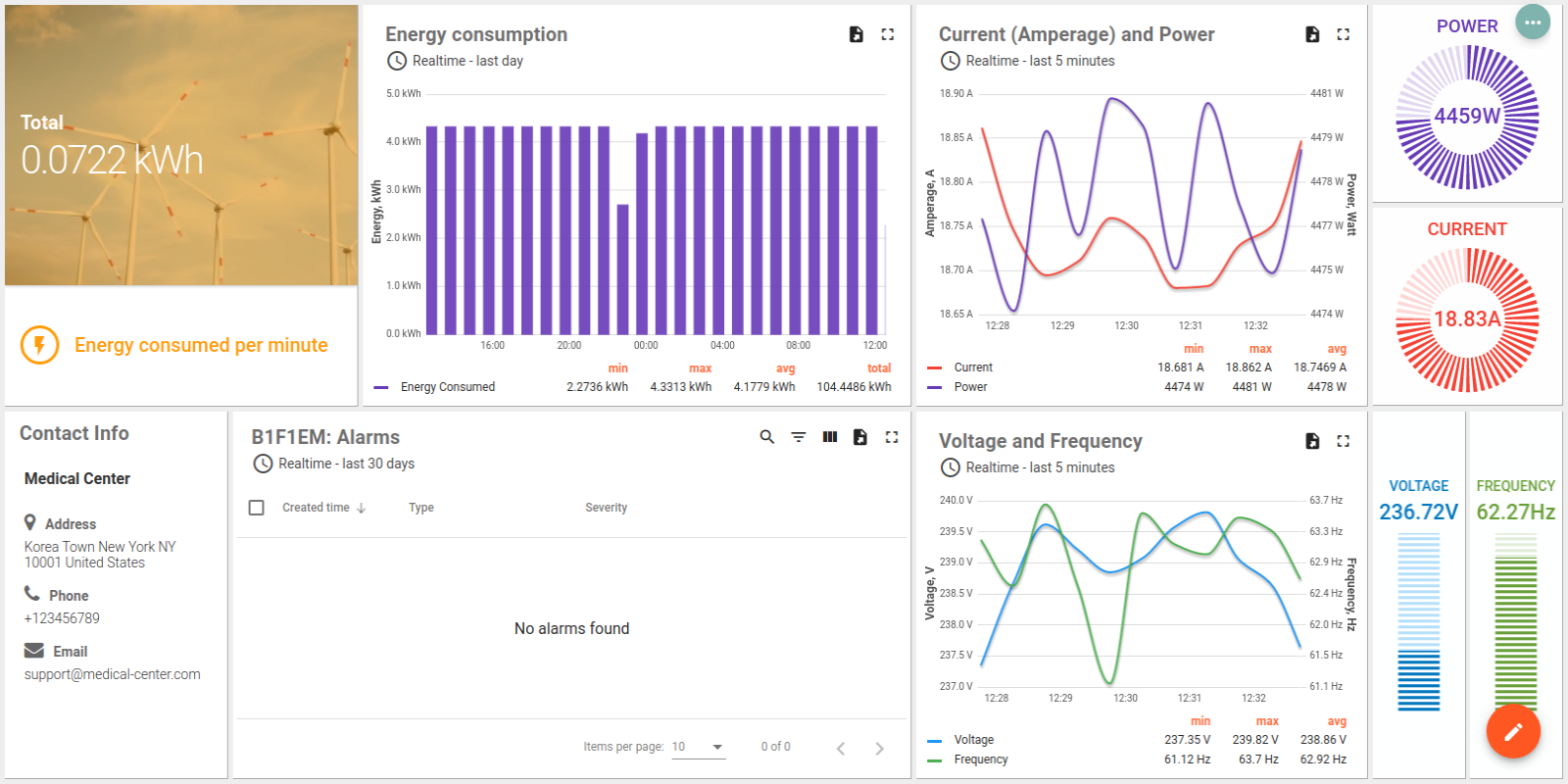Export Current and Power widget data
The image size is (1568, 784).
(x=1312, y=34)
